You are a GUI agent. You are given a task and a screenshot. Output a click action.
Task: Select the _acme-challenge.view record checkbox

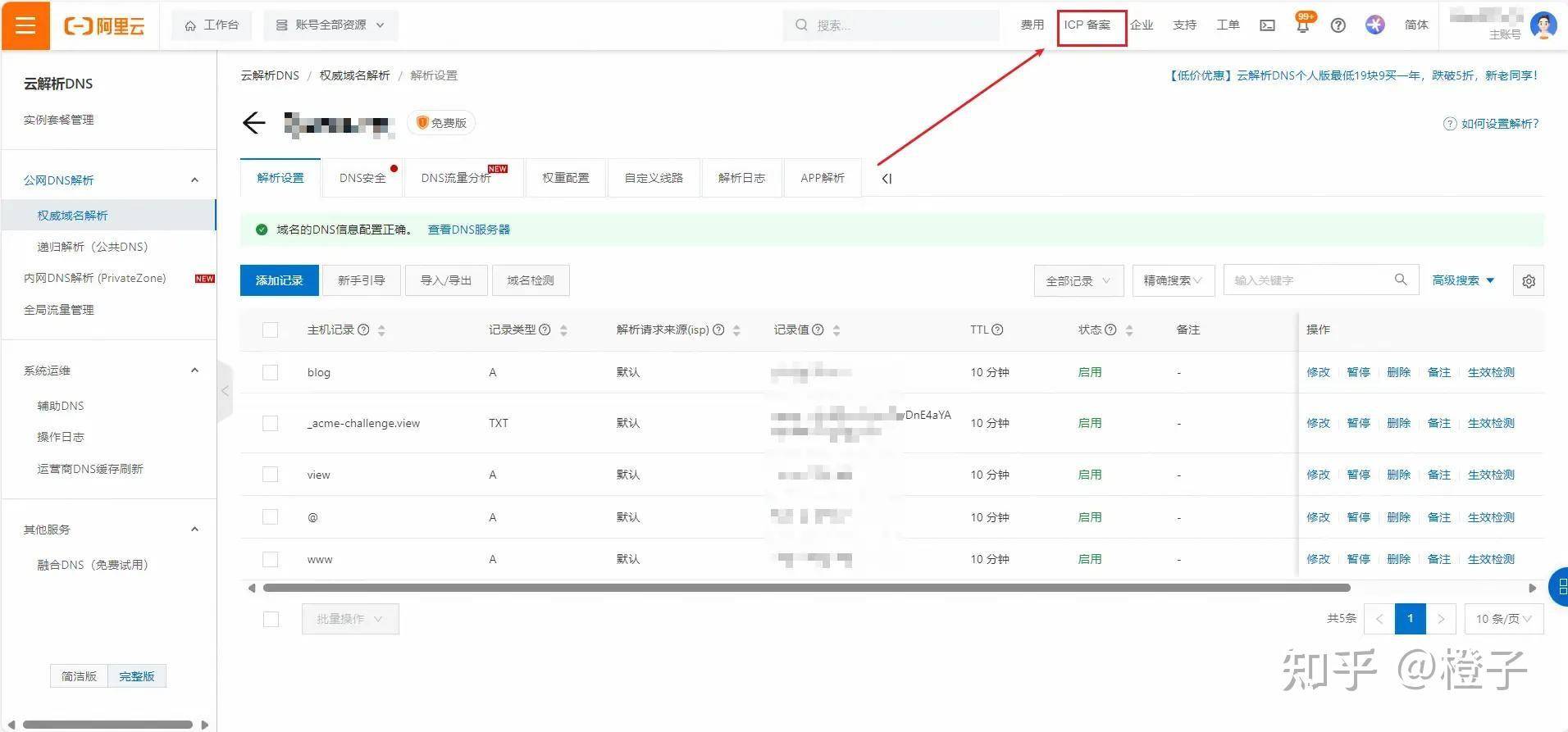click(x=271, y=423)
